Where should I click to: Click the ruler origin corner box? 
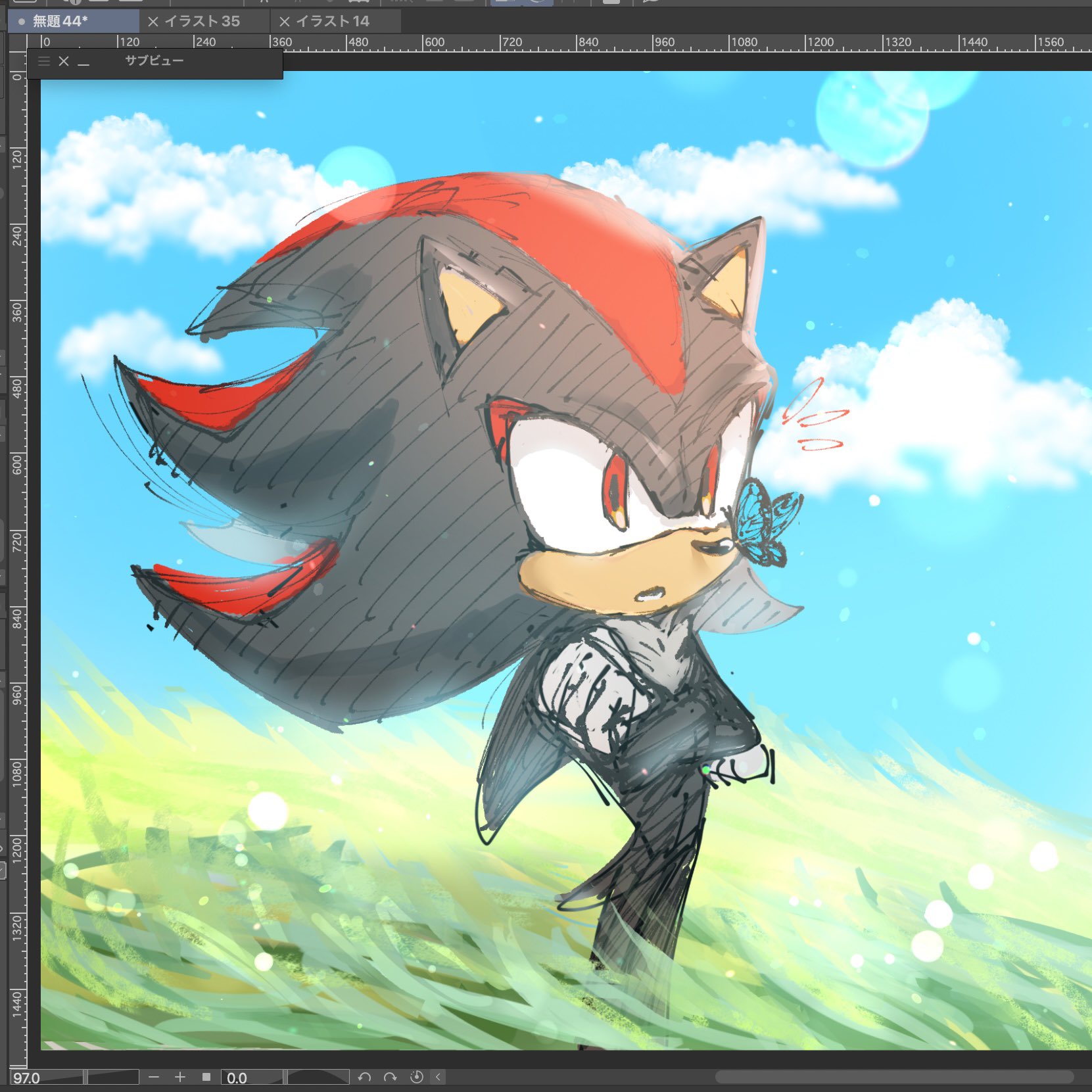17,41
